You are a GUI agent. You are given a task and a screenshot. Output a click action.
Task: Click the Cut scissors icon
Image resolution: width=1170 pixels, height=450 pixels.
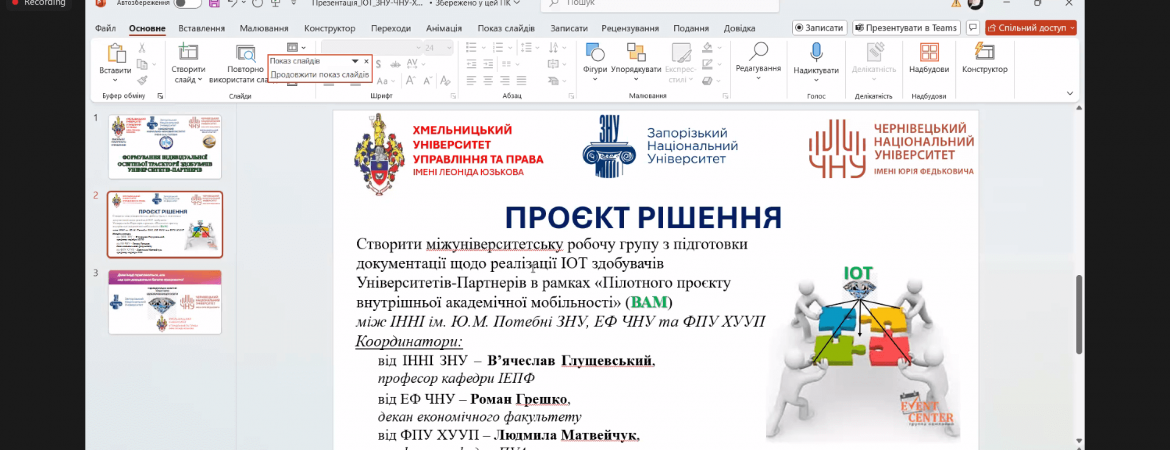pyautogui.click(x=142, y=49)
